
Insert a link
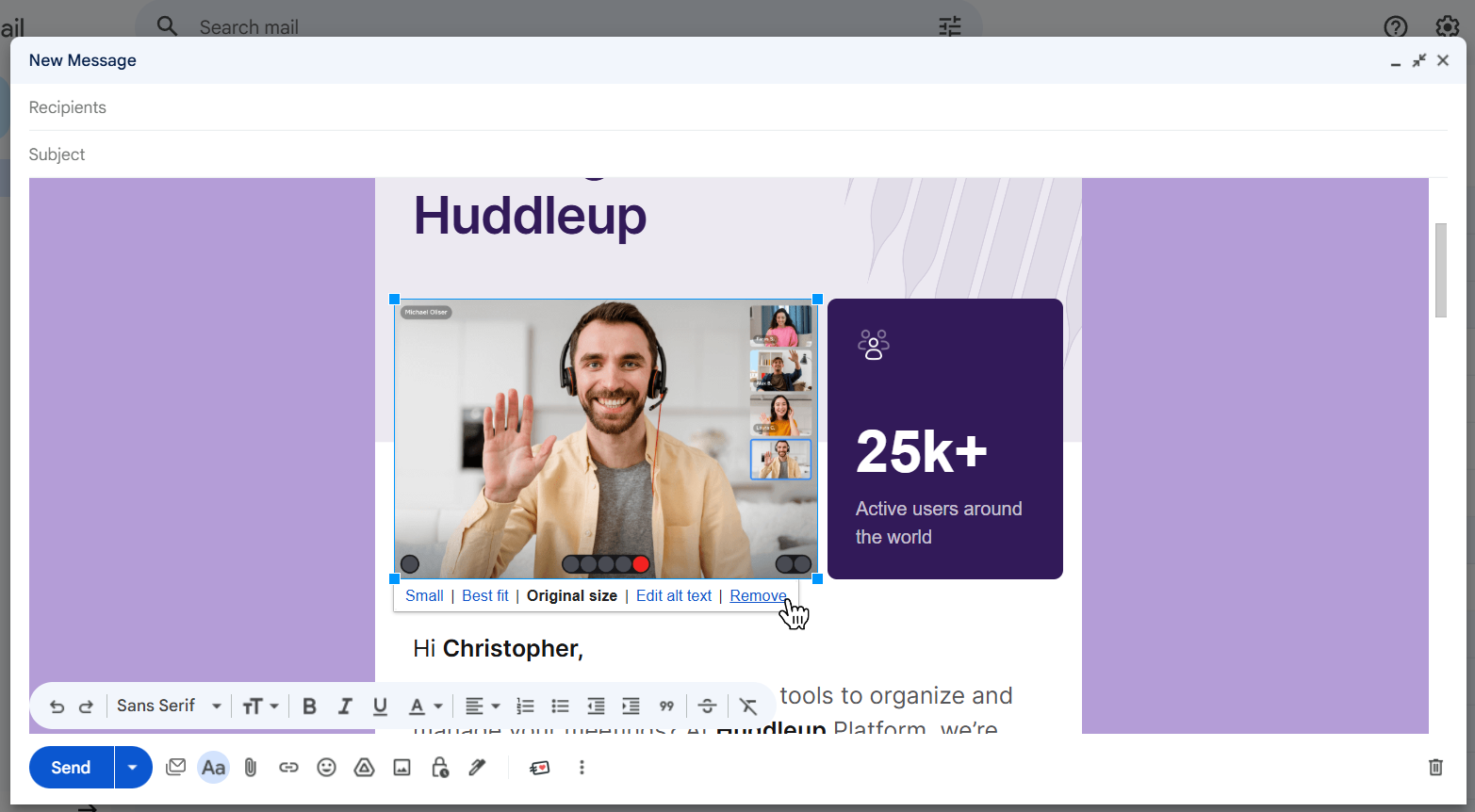[x=288, y=768]
